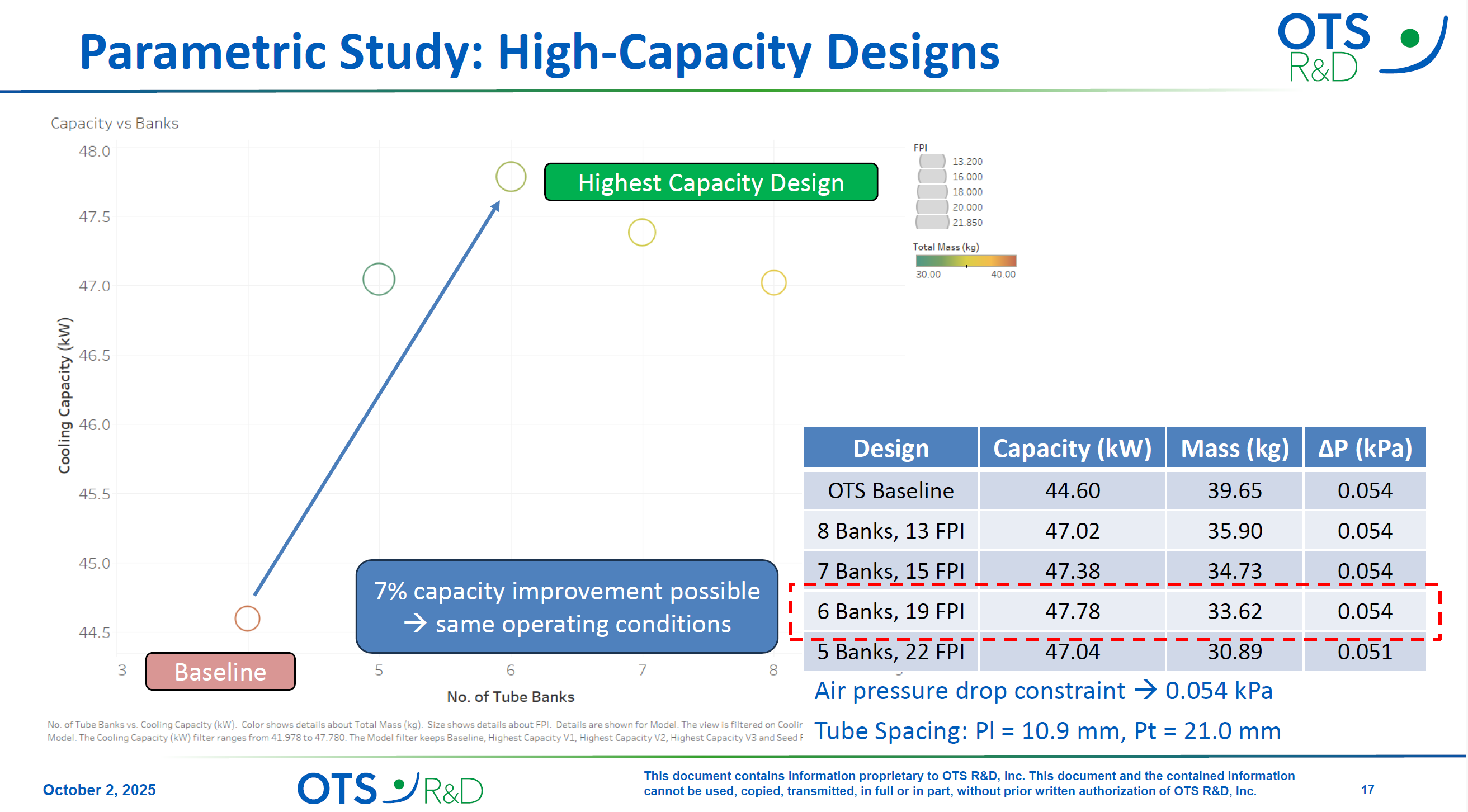Select the yellow data point at 7 tube banks
Image resolution: width=1468 pixels, height=812 pixels.
pyautogui.click(x=642, y=232)
